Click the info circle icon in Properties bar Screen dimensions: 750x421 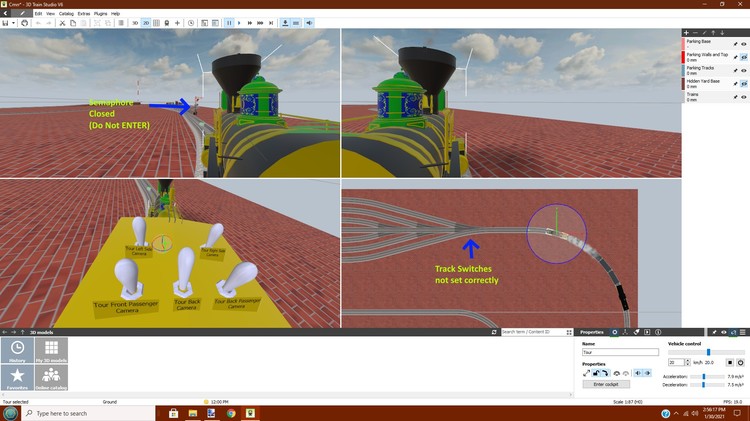658,332
